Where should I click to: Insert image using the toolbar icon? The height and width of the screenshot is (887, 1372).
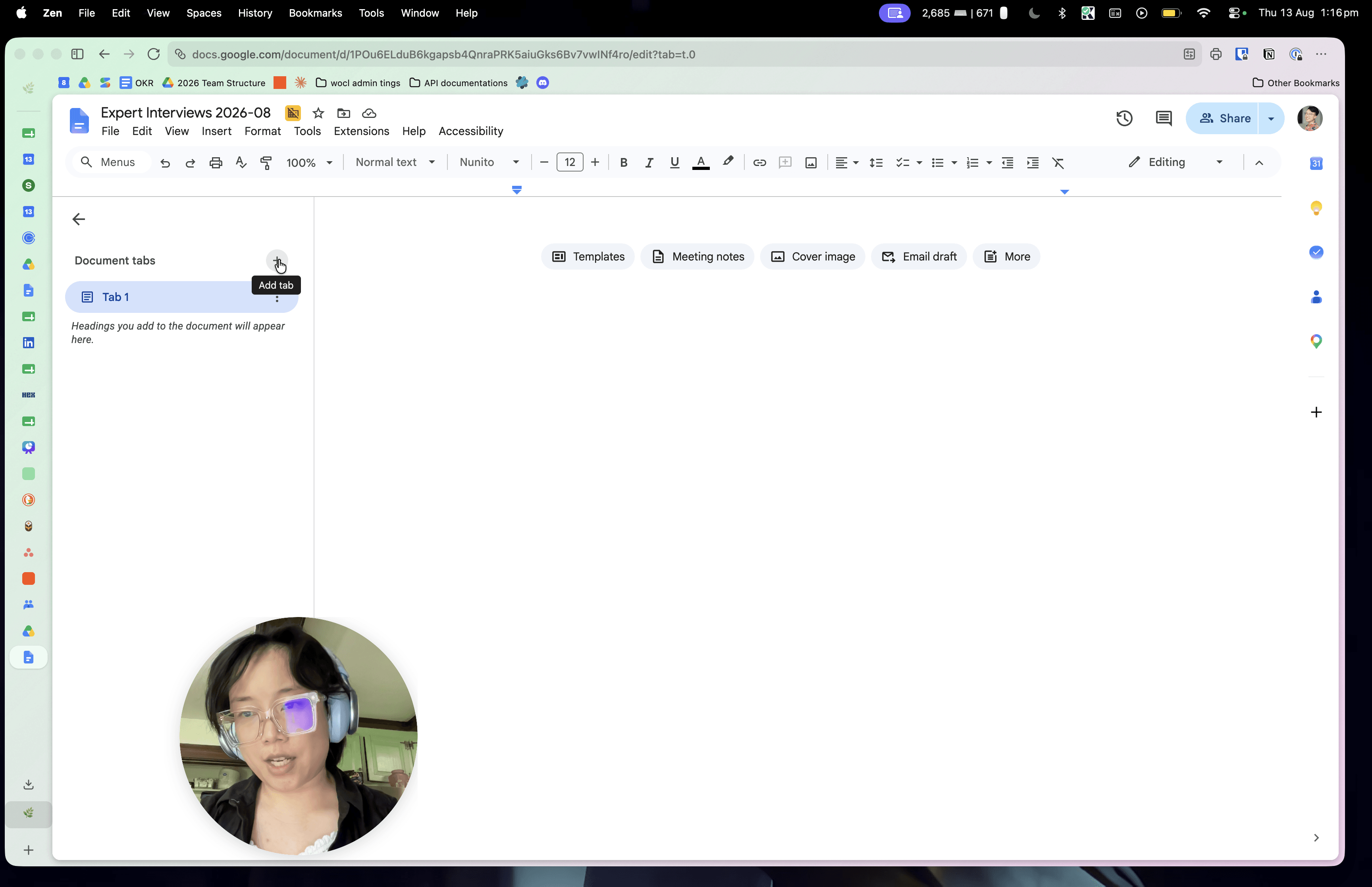point(811,163)
